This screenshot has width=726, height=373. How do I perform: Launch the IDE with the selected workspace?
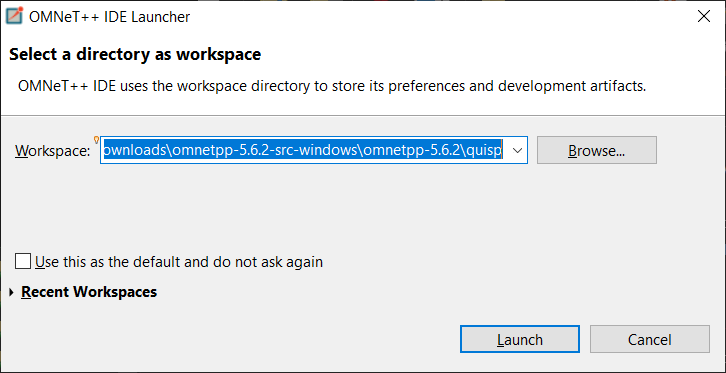[519, 339]
